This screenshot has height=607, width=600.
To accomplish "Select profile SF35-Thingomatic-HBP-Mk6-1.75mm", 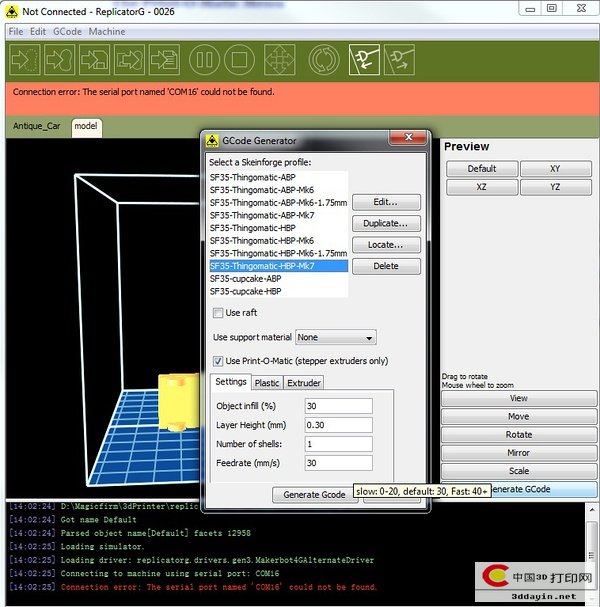I will click(278, 254).
